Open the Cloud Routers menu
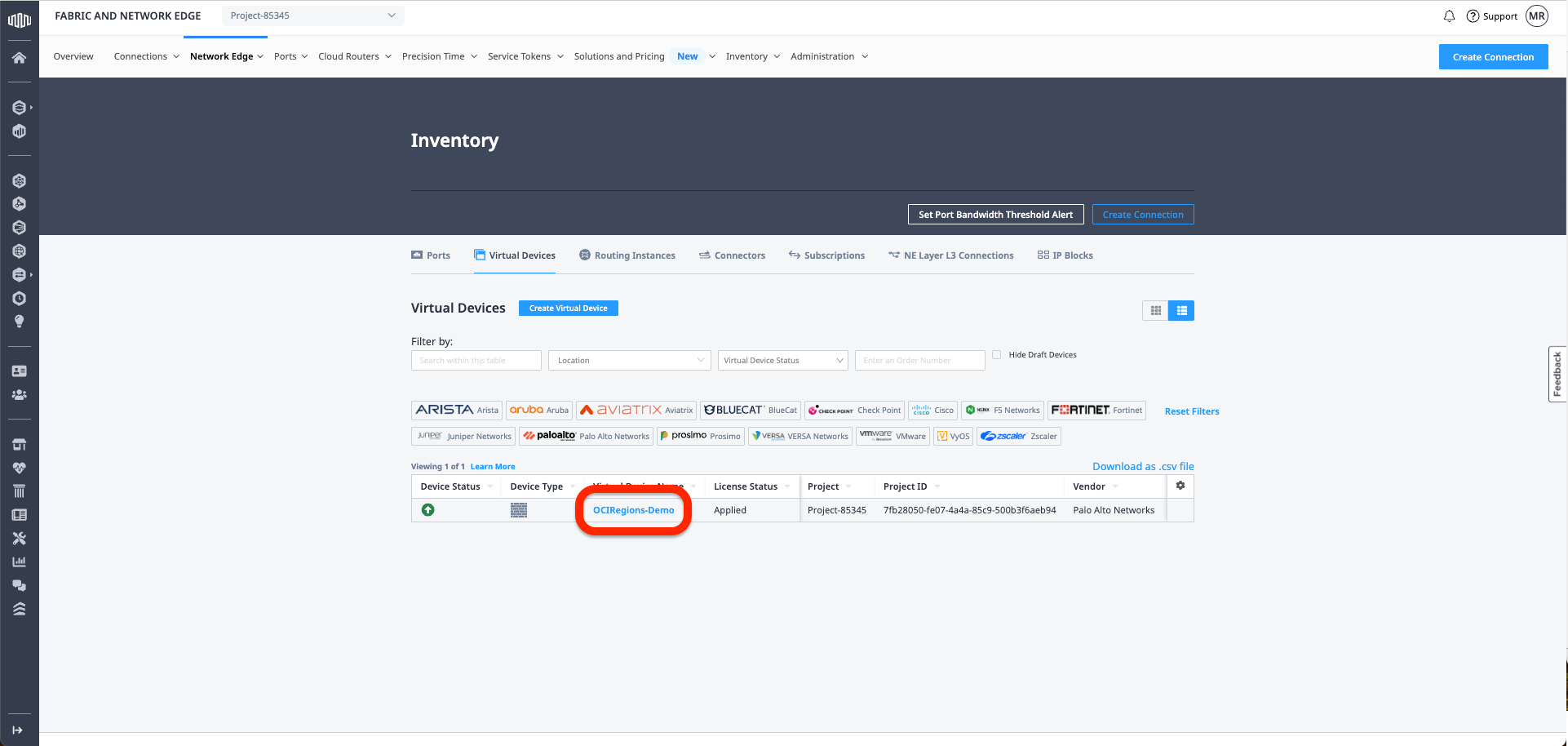The height and width of the screenshot is (746, 1568). [354, 56]
